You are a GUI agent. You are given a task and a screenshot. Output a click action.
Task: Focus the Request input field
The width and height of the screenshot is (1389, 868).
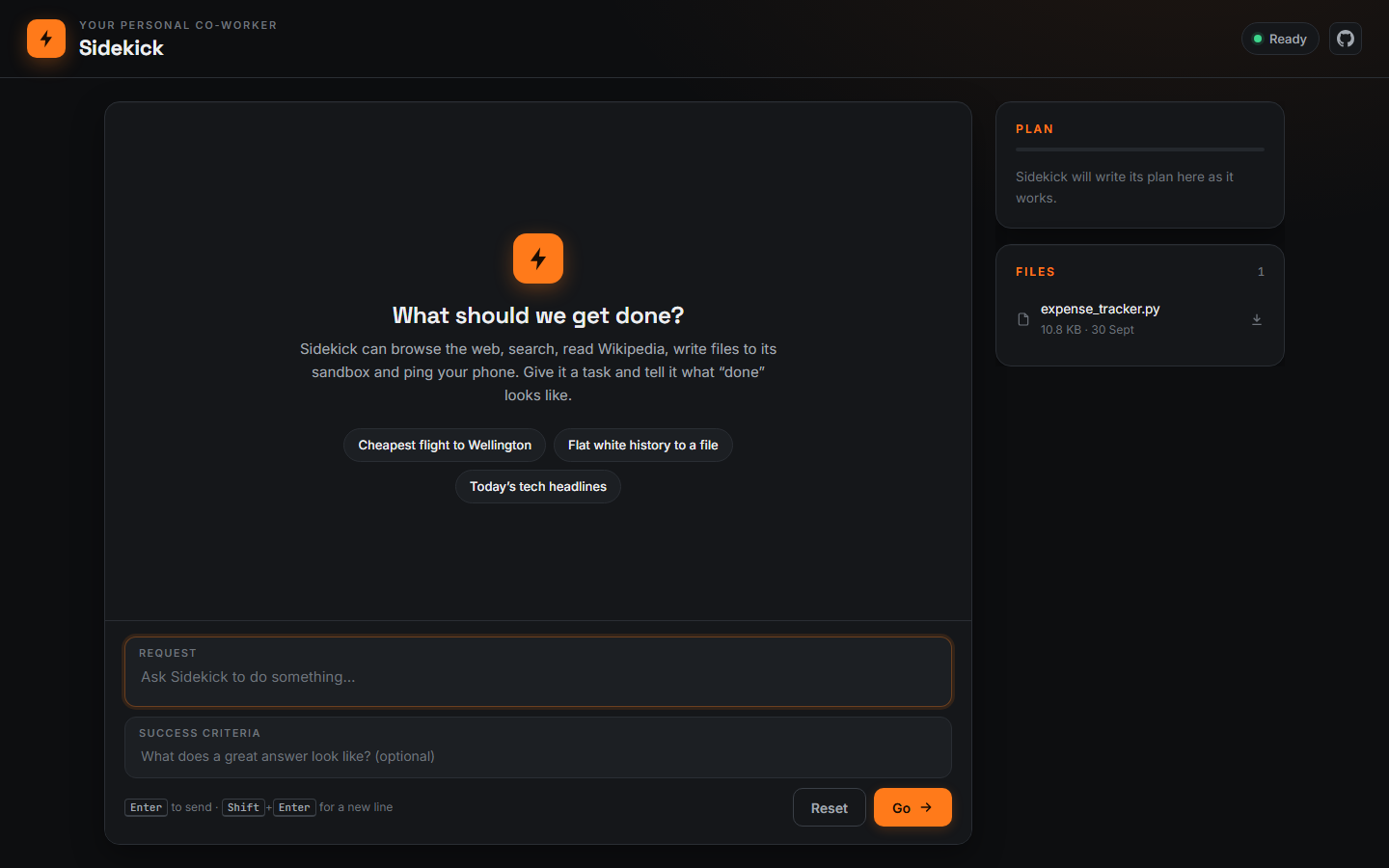[538, 671]
